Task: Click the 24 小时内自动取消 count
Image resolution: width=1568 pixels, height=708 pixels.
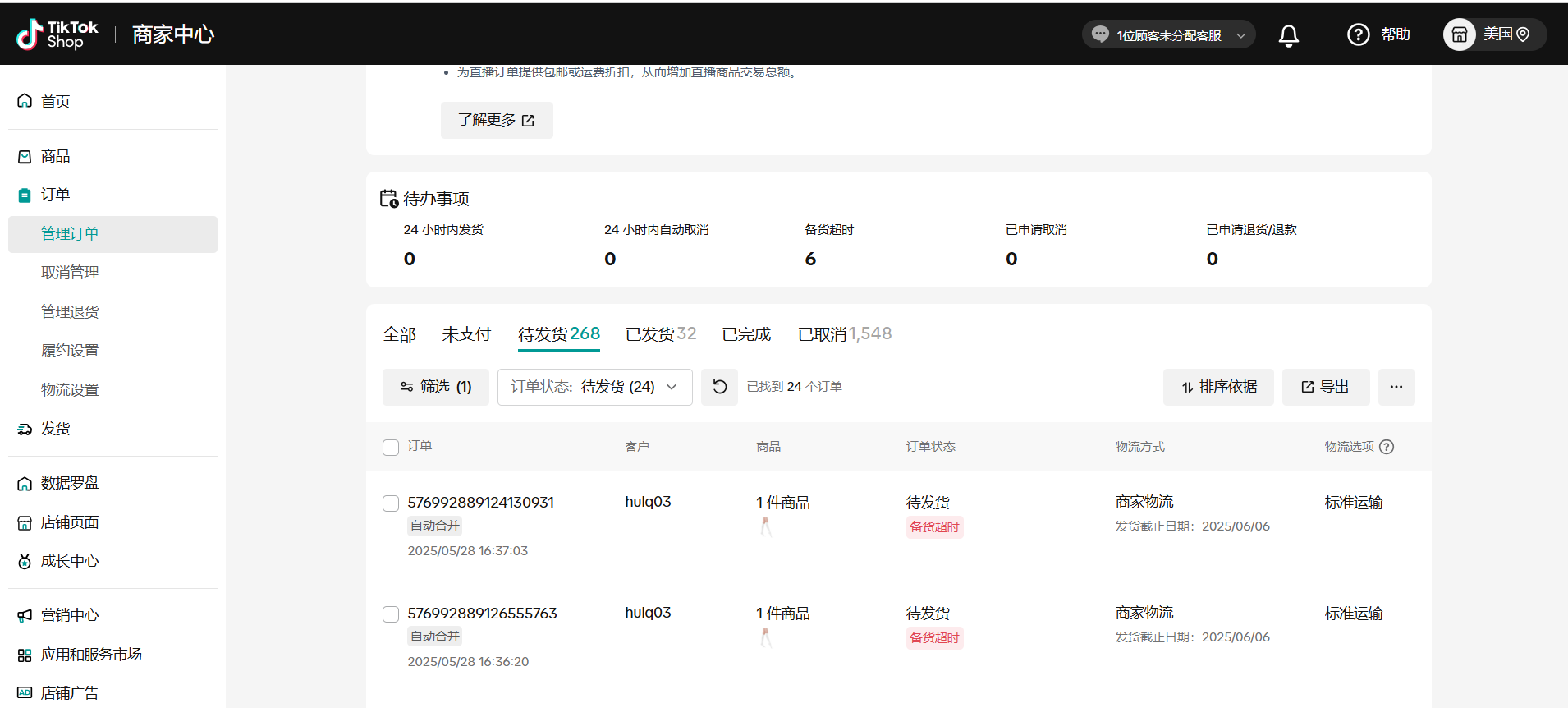Action: [x=610, y=260]
